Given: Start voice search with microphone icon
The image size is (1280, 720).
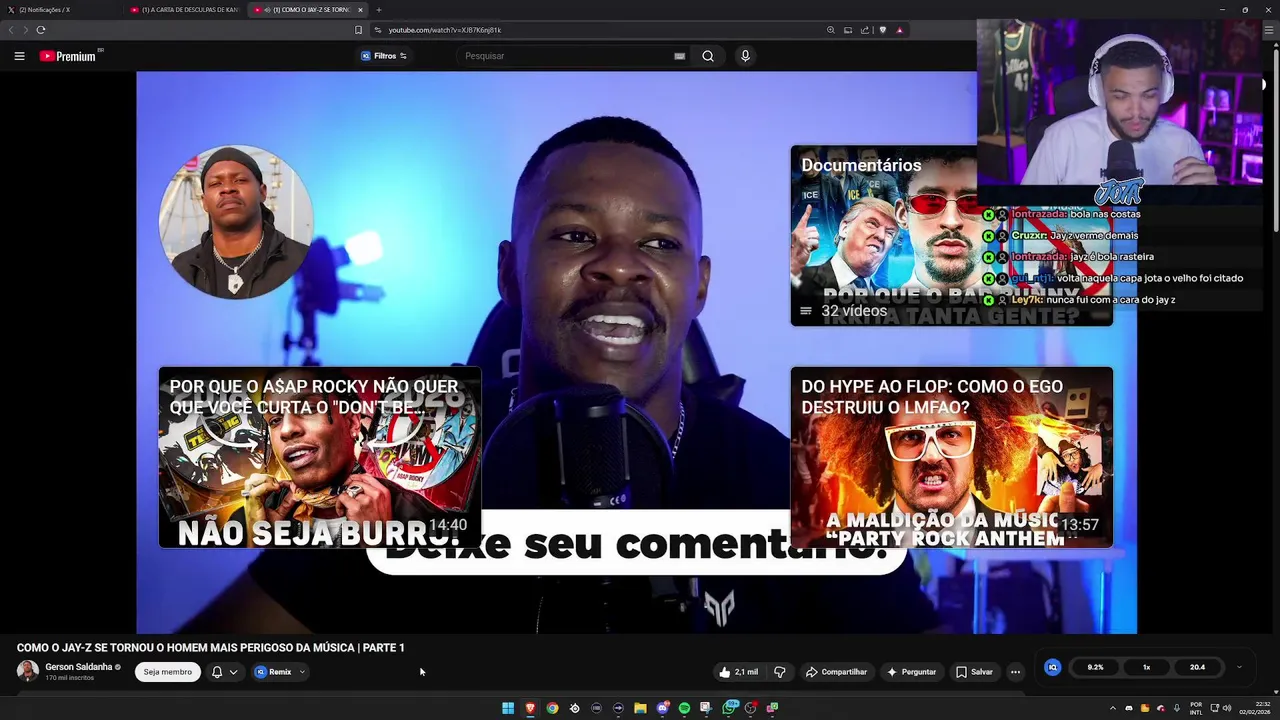Looking at the screenshot, I should click(745, 56).
